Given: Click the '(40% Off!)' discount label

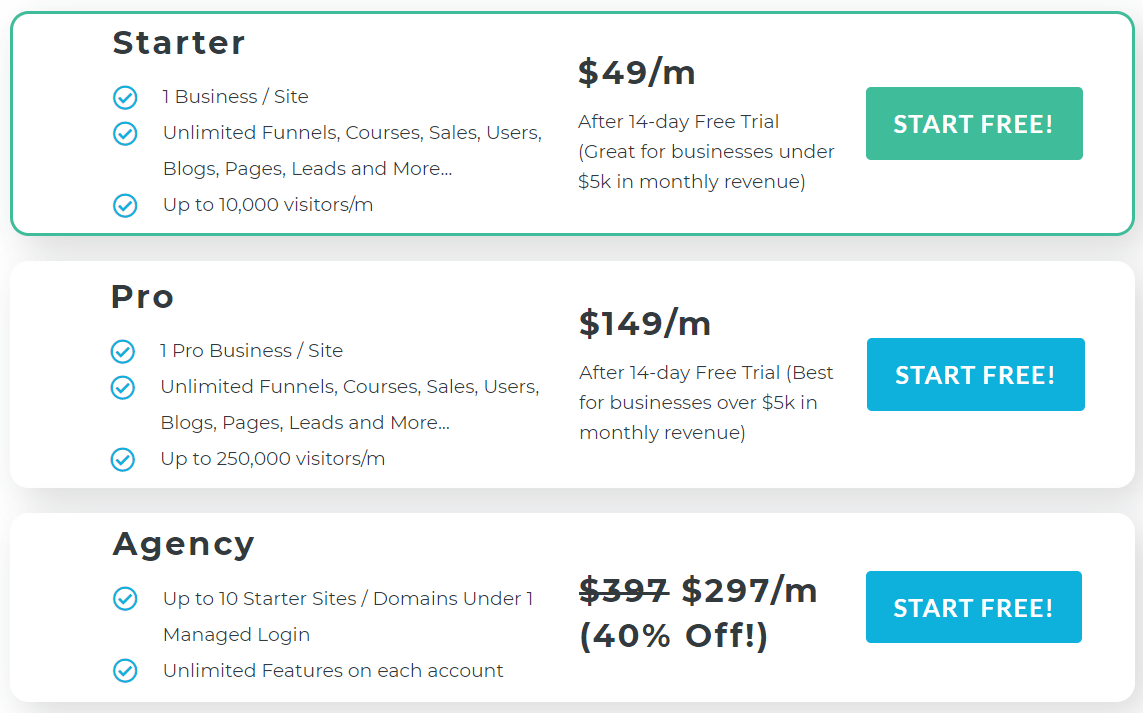Looking at the screenshot, I should (x=674, y=635).
